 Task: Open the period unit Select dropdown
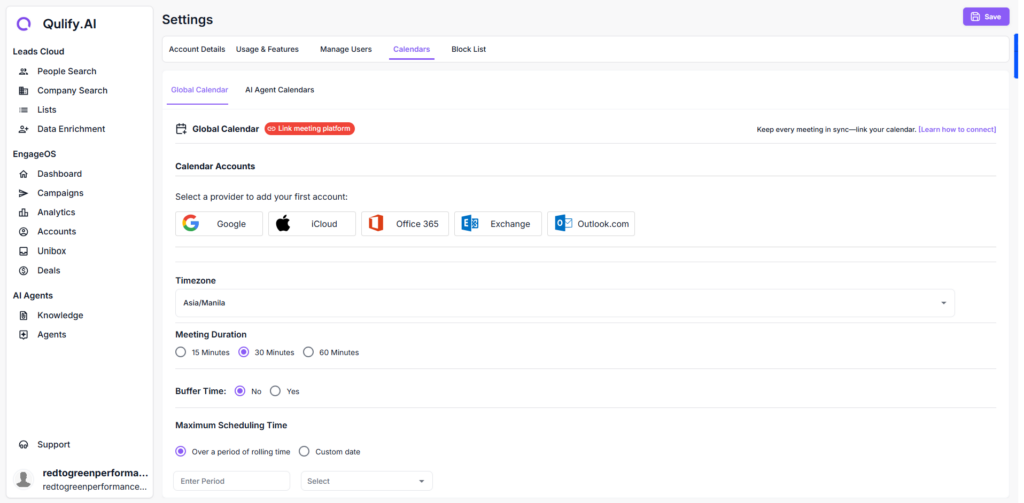tap(366, 481)
